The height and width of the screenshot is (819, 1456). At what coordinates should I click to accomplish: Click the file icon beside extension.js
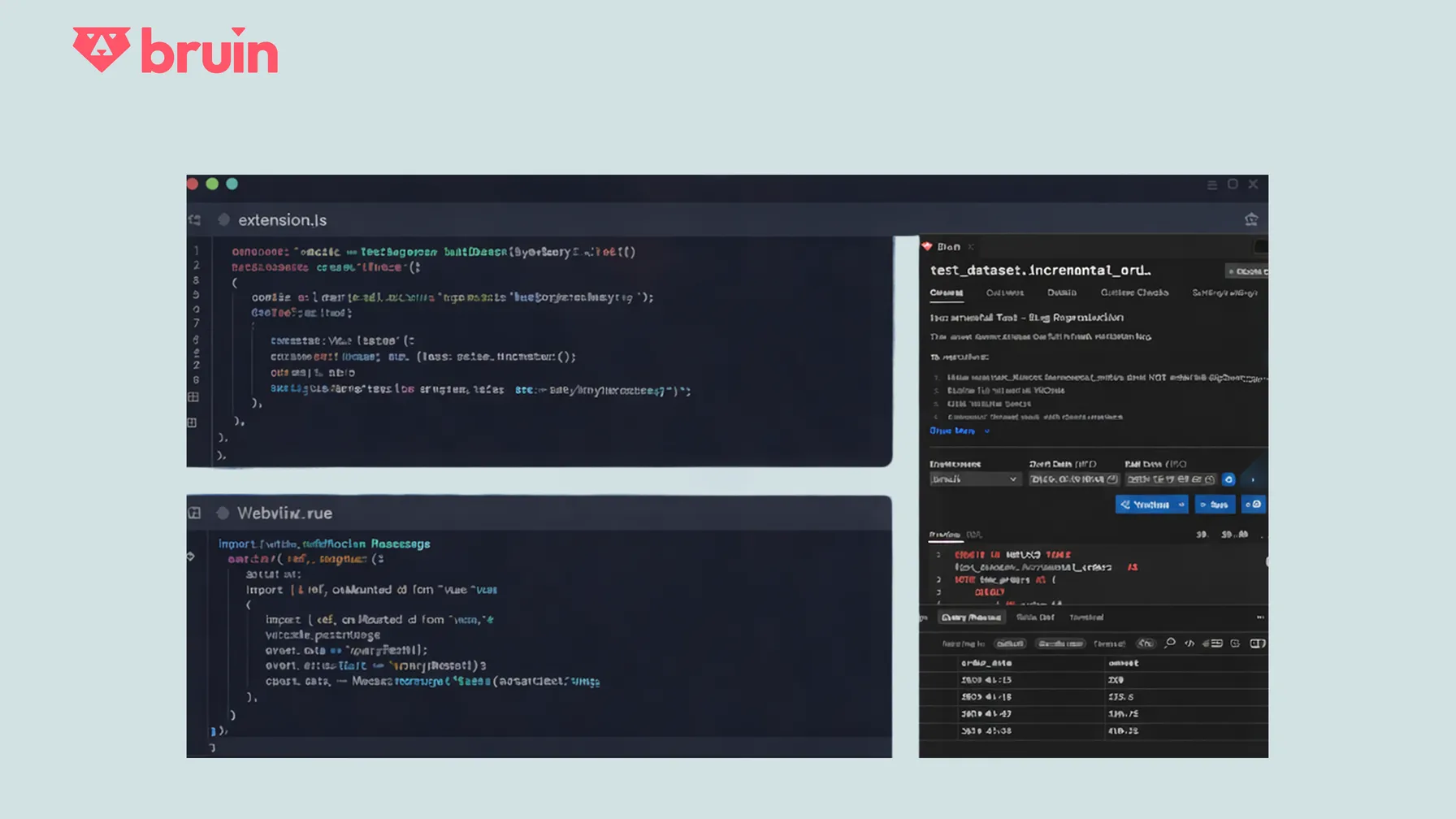coord(223,220)
